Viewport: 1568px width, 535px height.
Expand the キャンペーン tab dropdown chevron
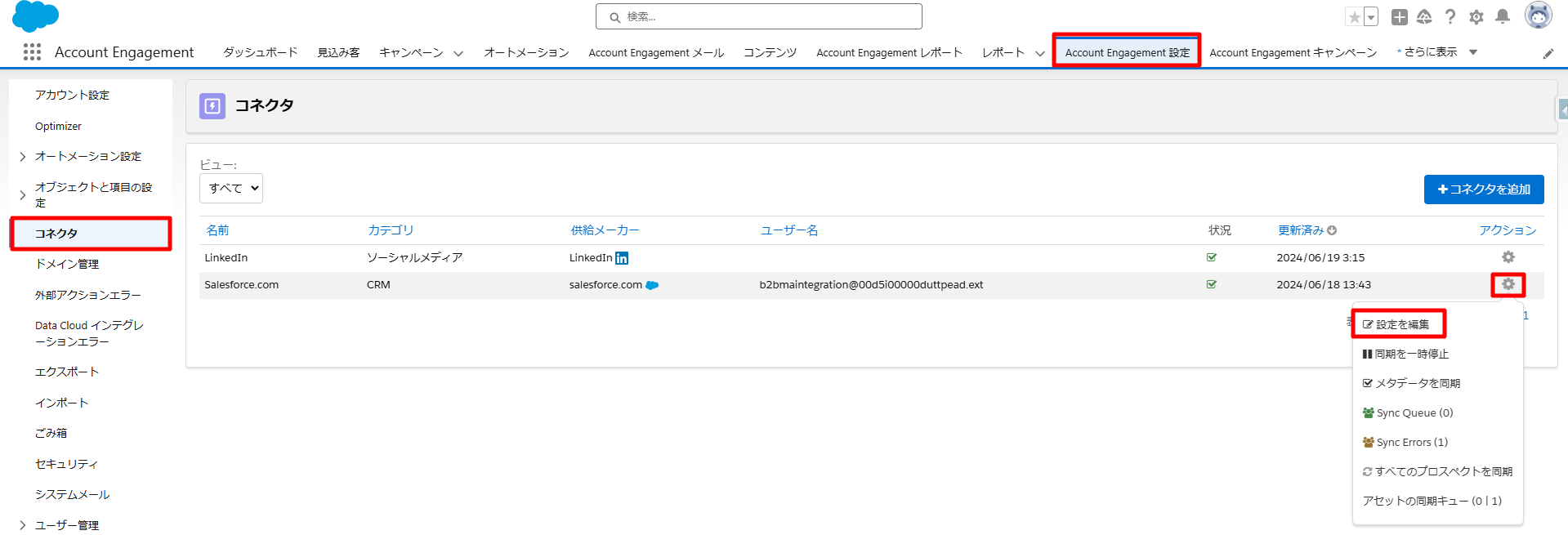458,53
